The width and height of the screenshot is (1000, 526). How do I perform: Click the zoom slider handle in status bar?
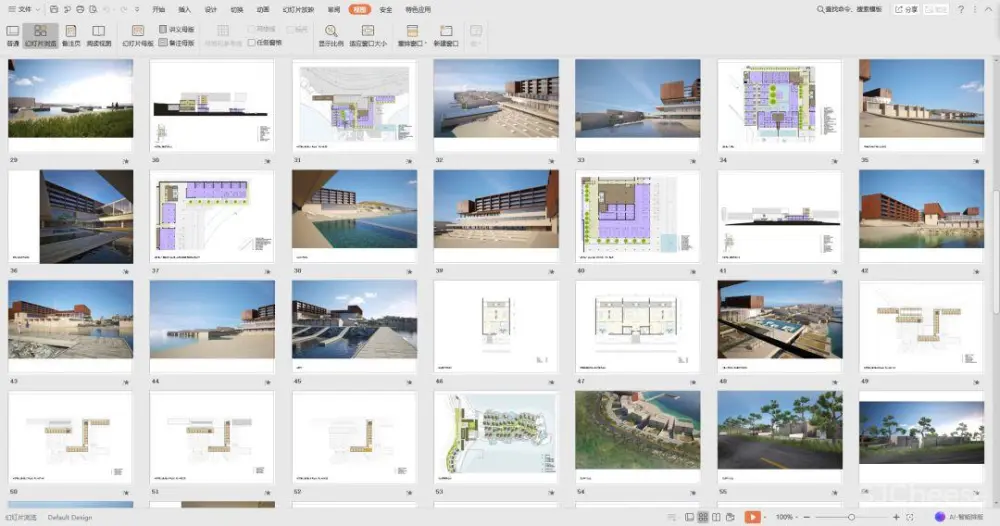[851, 517]
